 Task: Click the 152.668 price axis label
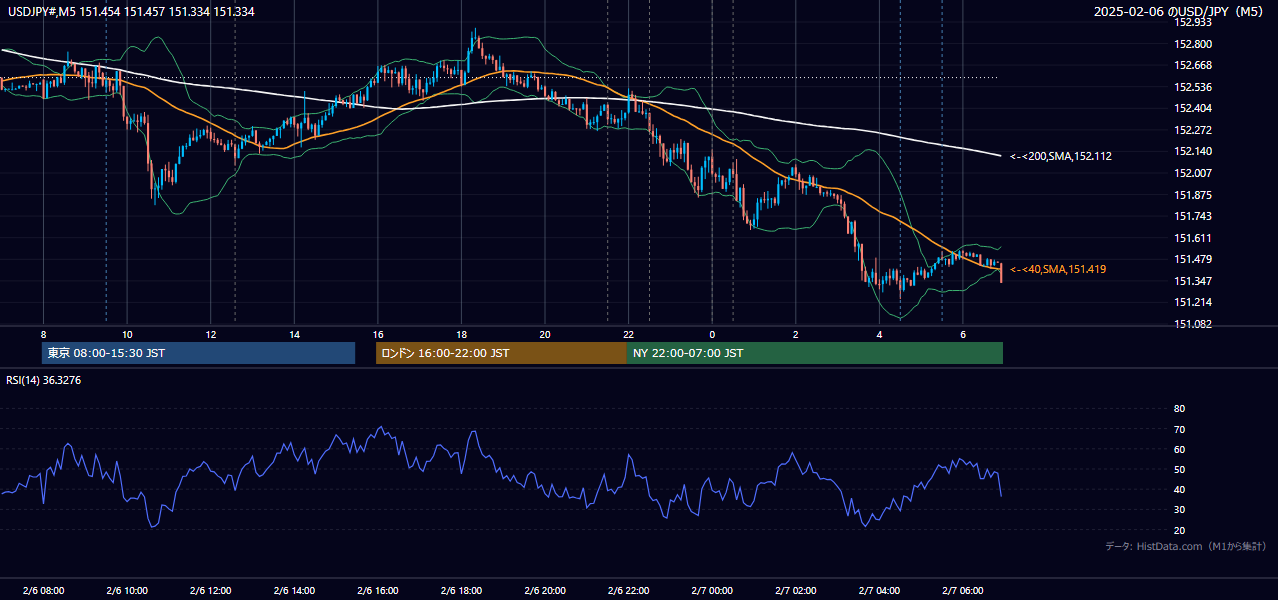coord(1193,66)
